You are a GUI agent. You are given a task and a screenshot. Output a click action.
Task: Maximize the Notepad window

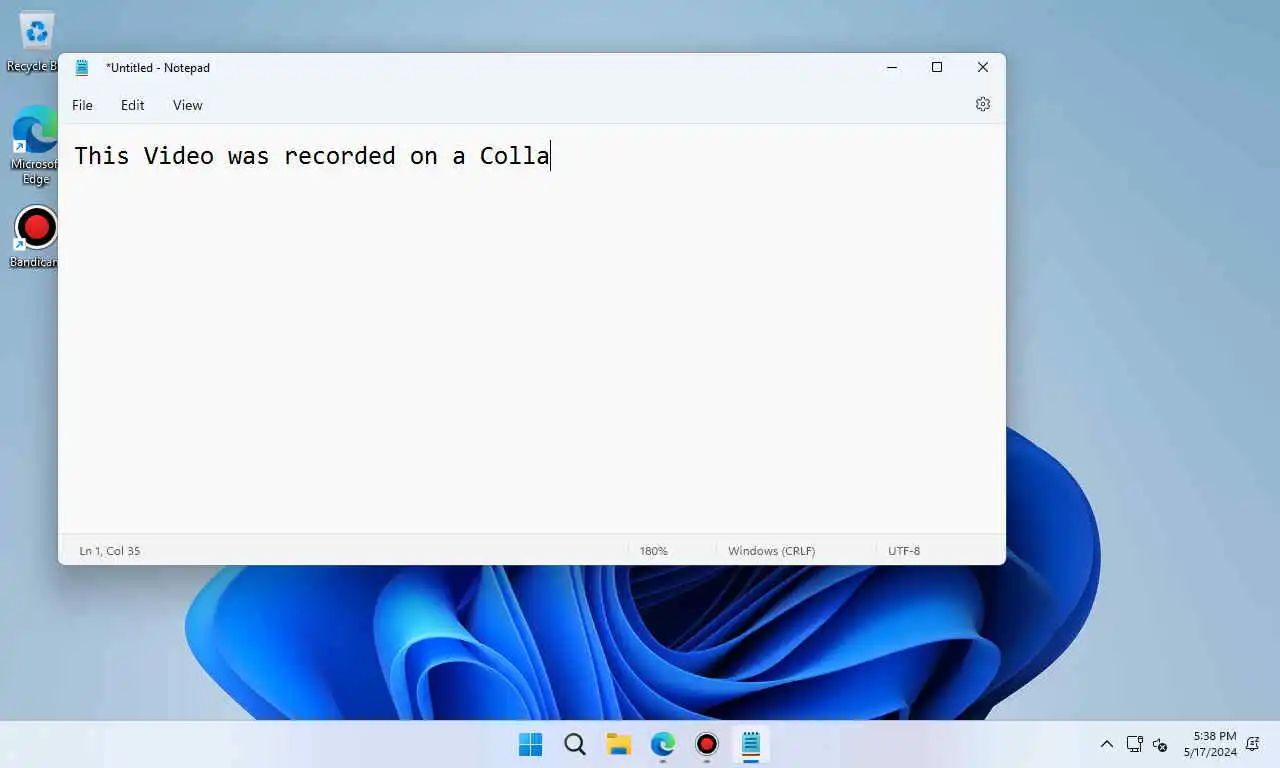937,68
